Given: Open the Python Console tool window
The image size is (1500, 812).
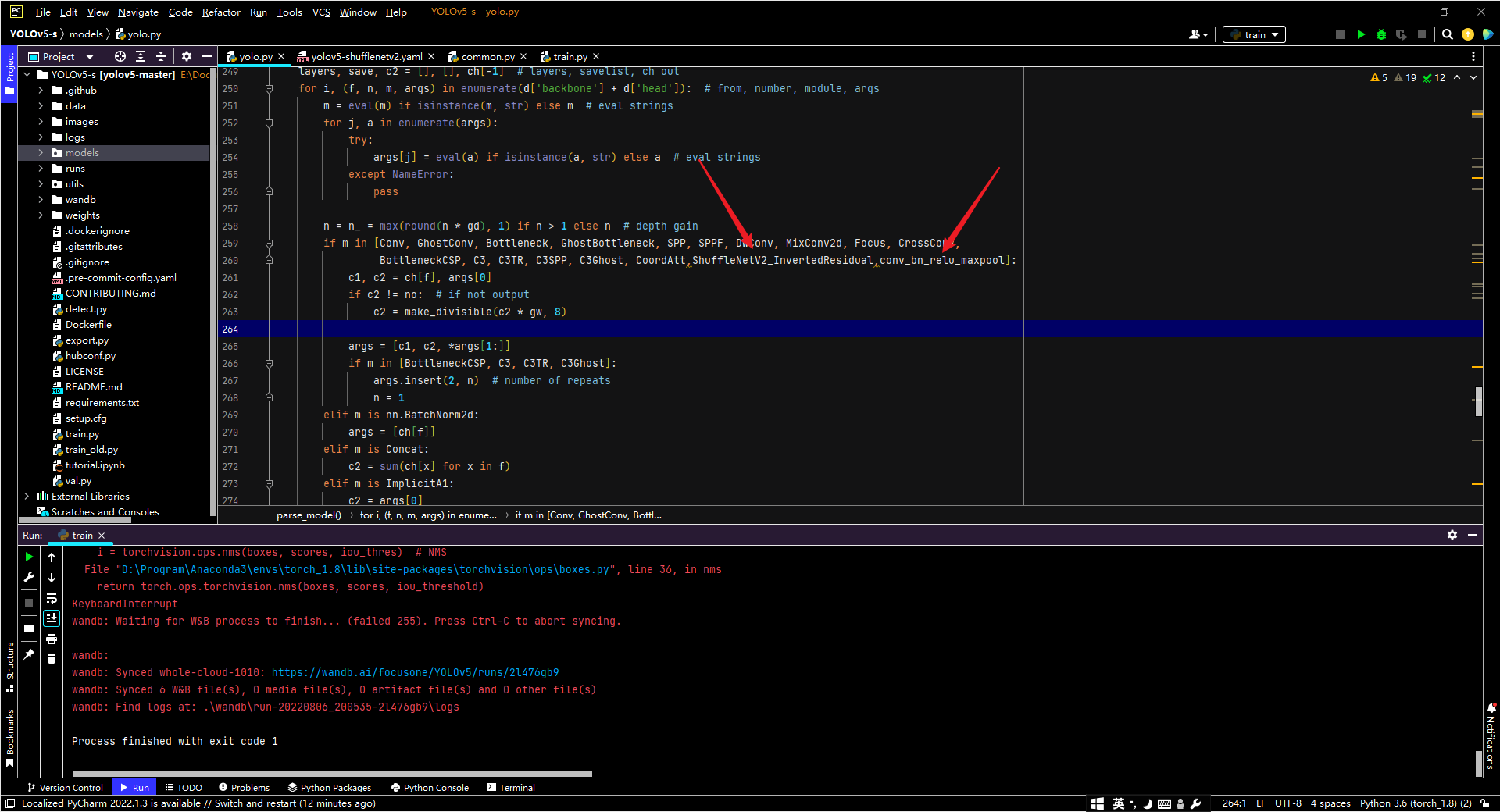Looking at the screenshot, I should 430,788.
